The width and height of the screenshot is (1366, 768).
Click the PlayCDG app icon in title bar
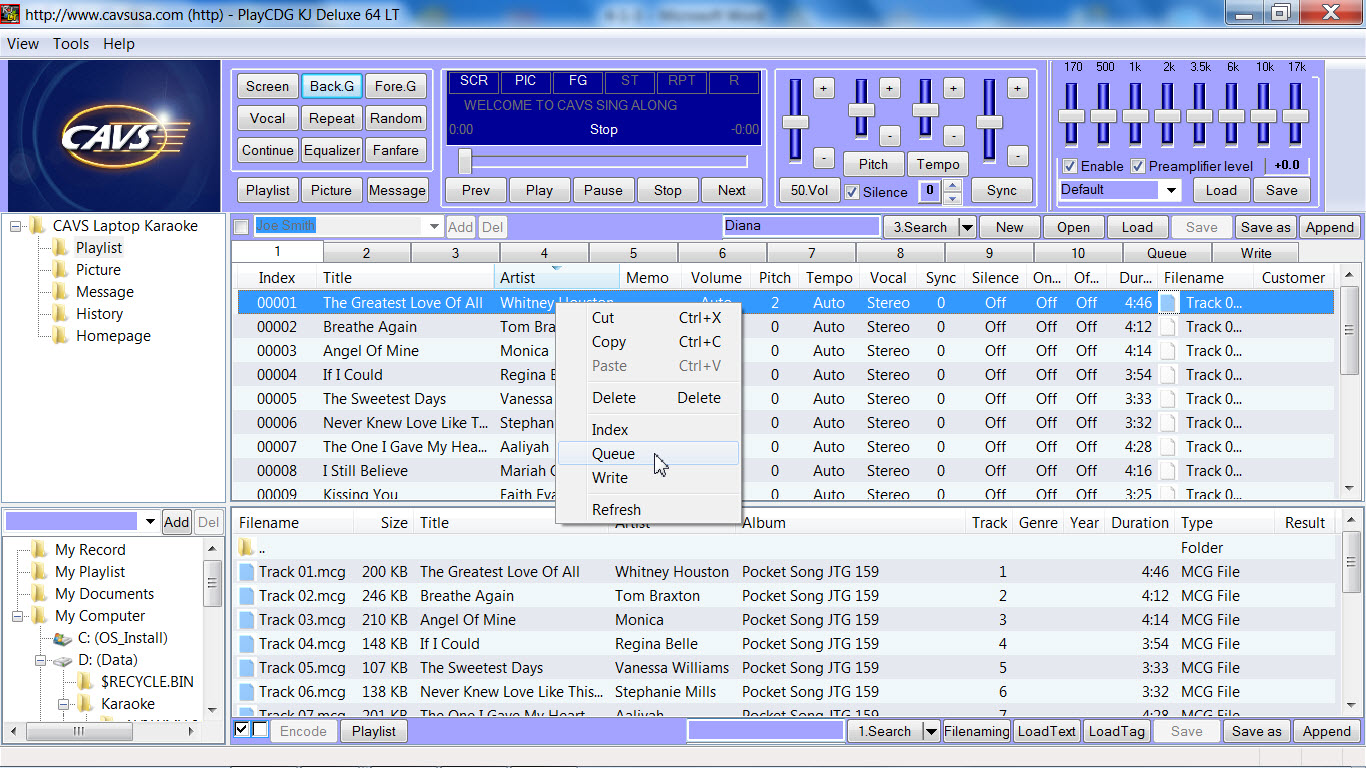(x=11, y=14)
